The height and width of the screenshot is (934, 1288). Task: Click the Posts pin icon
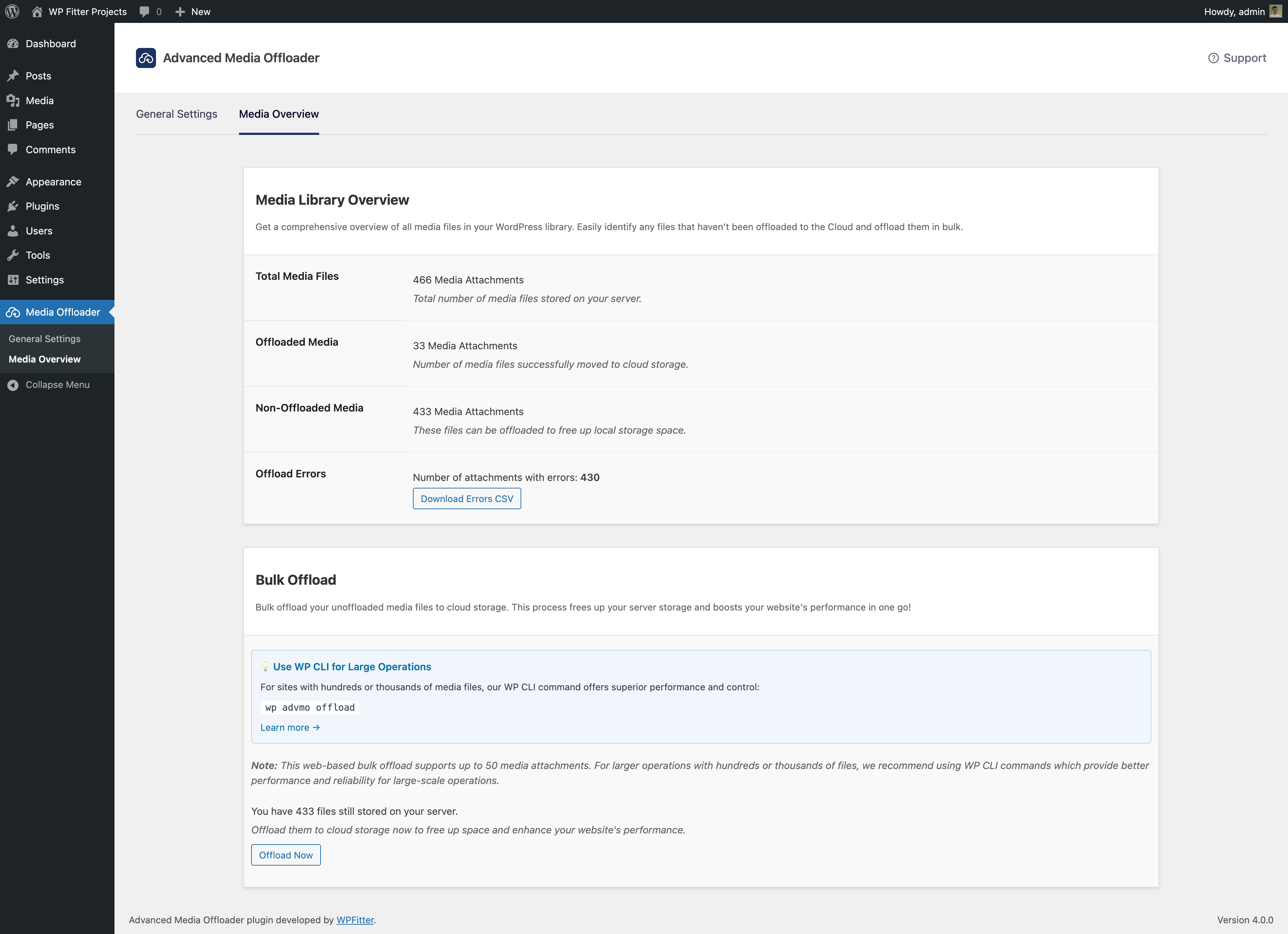coord(13,76)
